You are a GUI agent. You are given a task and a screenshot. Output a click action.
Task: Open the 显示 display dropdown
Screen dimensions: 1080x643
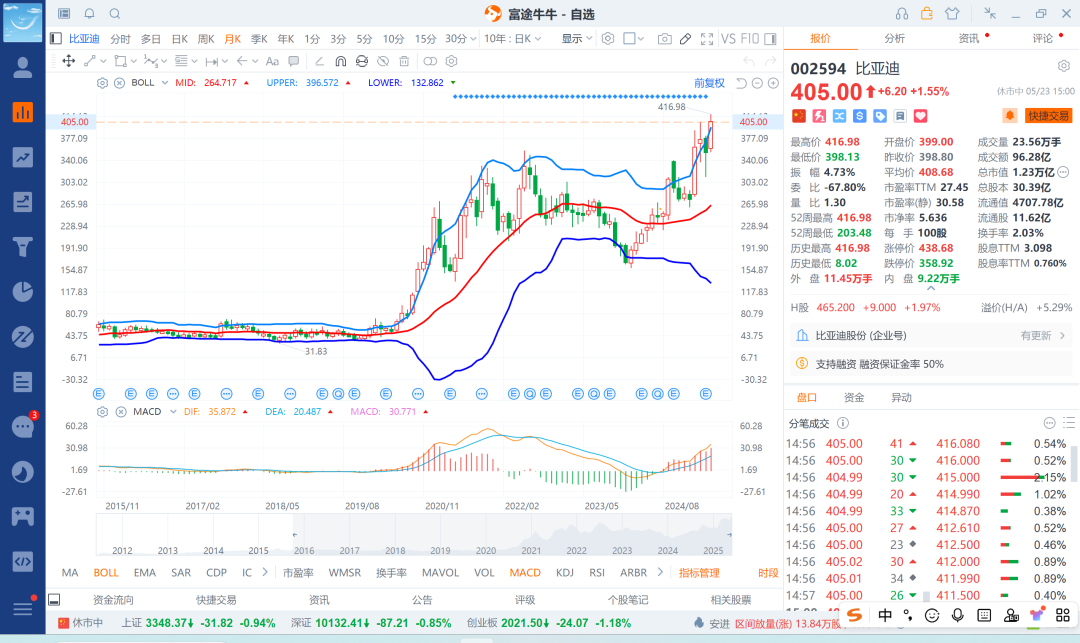(x=577, y=39)
